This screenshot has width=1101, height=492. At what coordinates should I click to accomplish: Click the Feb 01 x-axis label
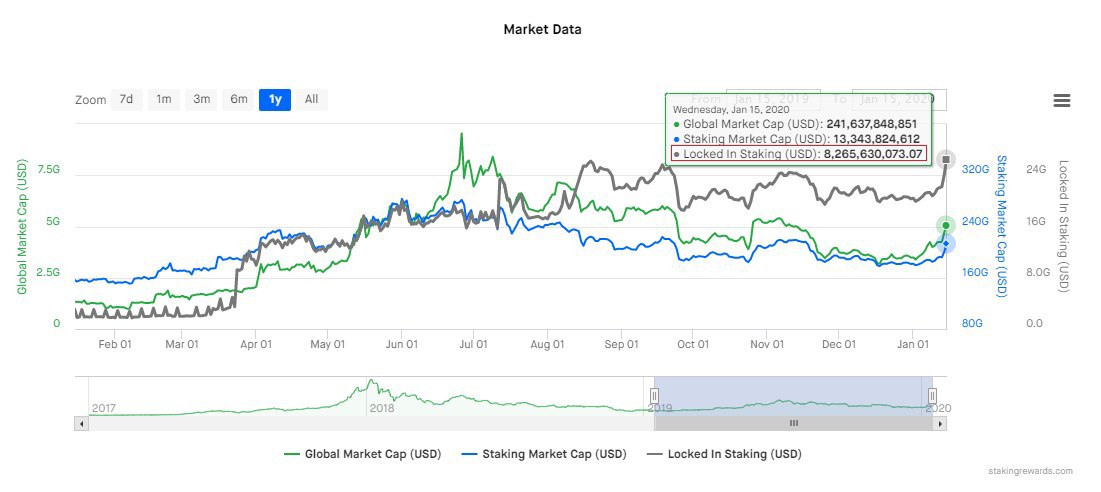click(x=115, y=345)
